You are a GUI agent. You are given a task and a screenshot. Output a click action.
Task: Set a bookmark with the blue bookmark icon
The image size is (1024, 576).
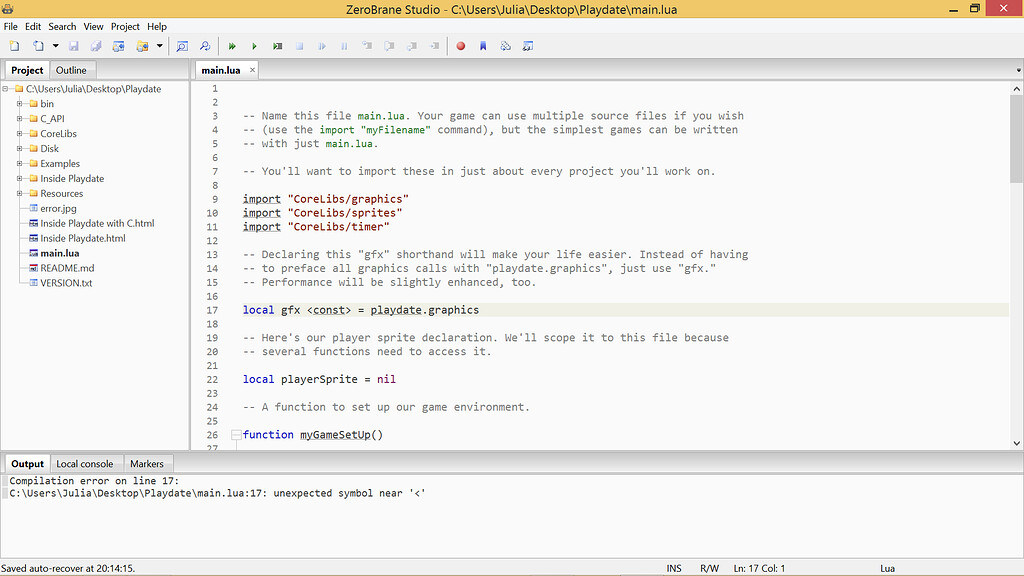(x=483, y=46)
